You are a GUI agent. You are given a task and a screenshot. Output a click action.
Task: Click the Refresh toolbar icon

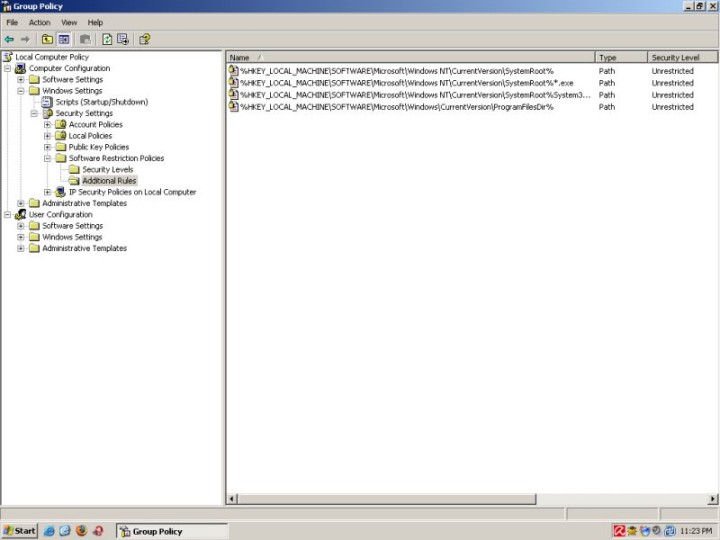(107, 39)
